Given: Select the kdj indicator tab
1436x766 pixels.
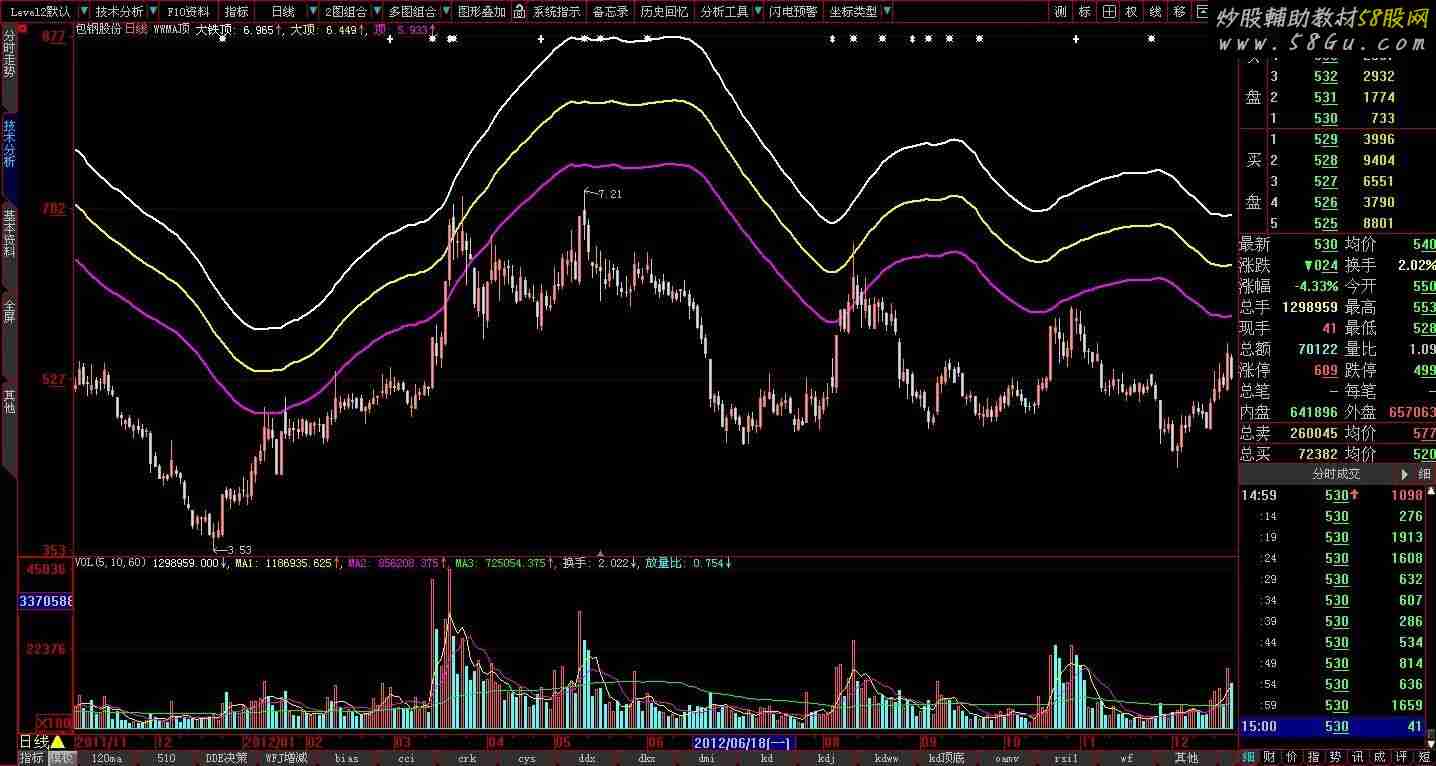Looking at the screenshot, I should click(826, 758).
